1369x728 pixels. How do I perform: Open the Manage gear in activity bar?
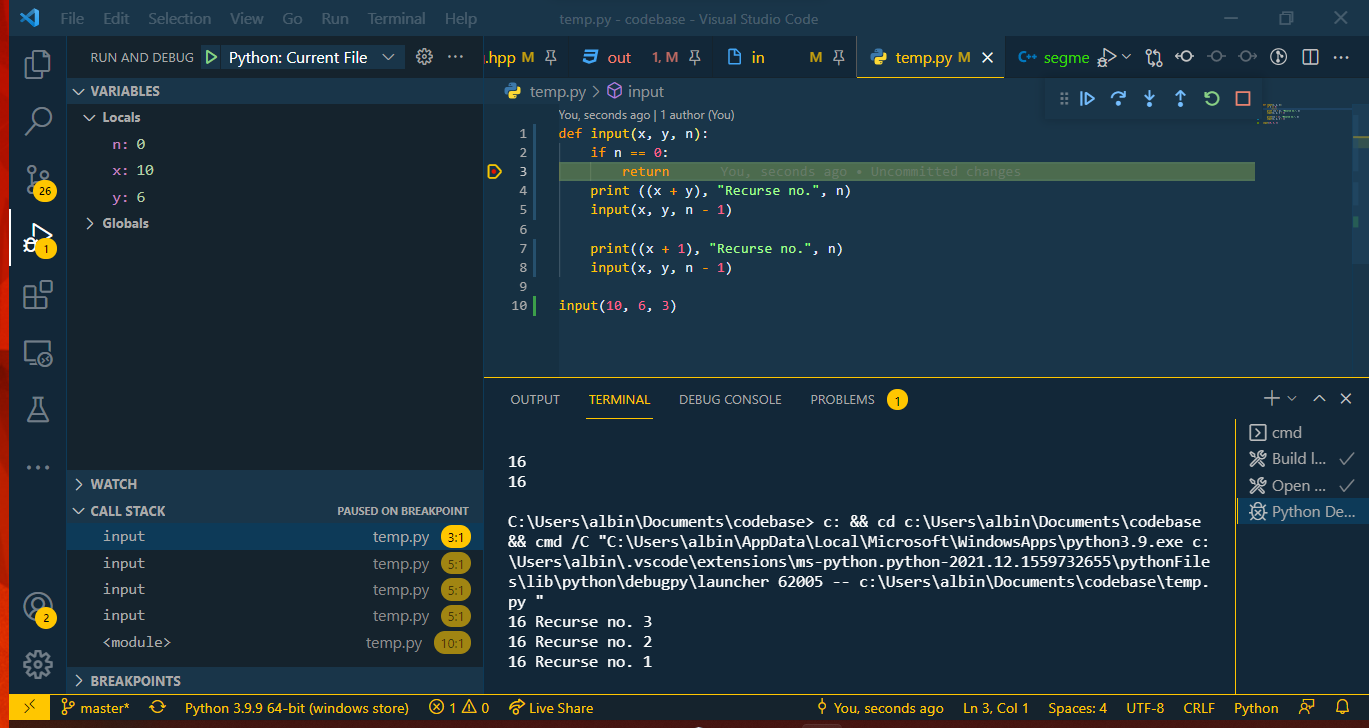point(38,664)
